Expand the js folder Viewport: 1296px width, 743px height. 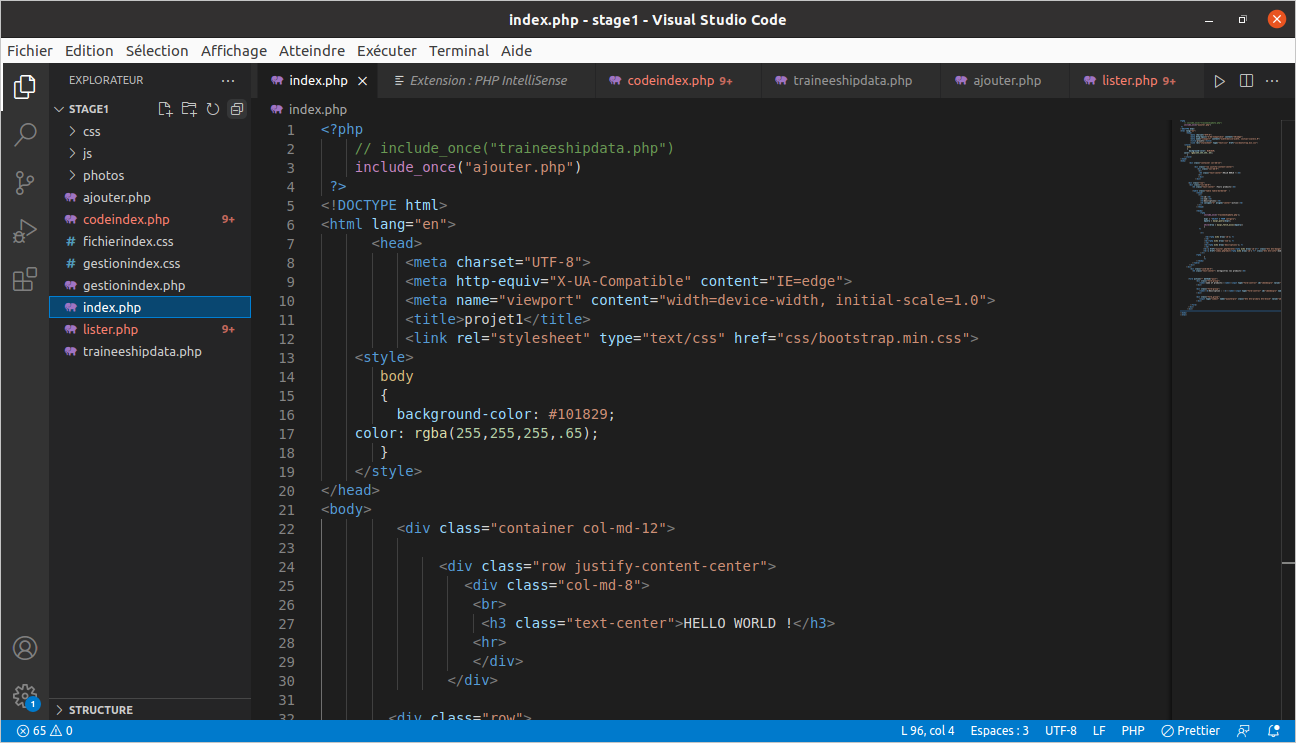click(x=150, y=153)
